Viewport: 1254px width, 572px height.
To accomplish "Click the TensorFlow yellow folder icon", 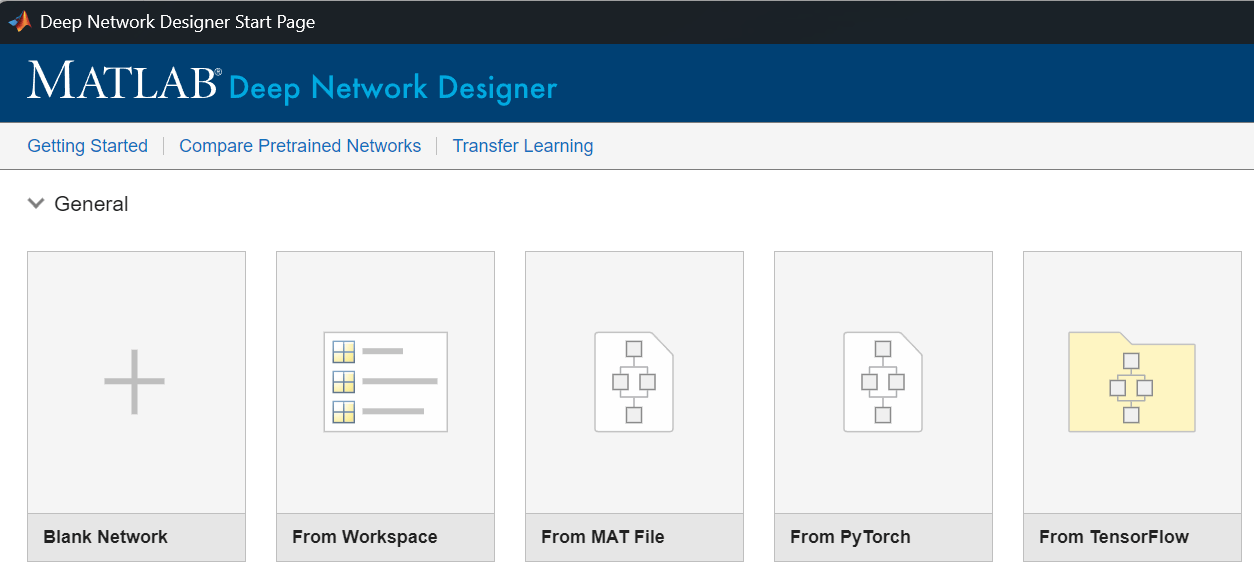I will pos(1131,381).
